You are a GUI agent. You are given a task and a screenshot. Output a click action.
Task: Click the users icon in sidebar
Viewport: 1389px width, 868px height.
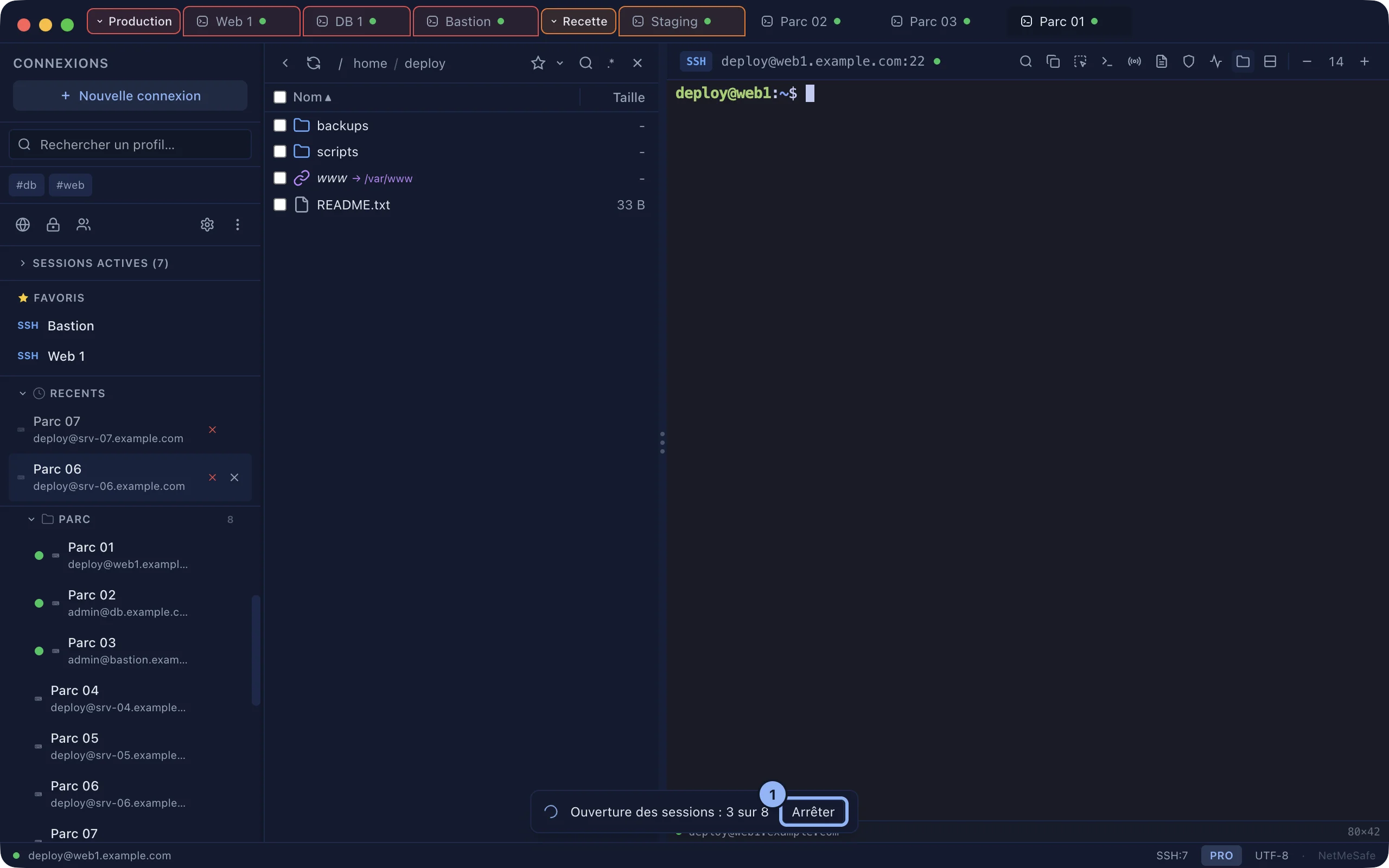click(83, 225)
